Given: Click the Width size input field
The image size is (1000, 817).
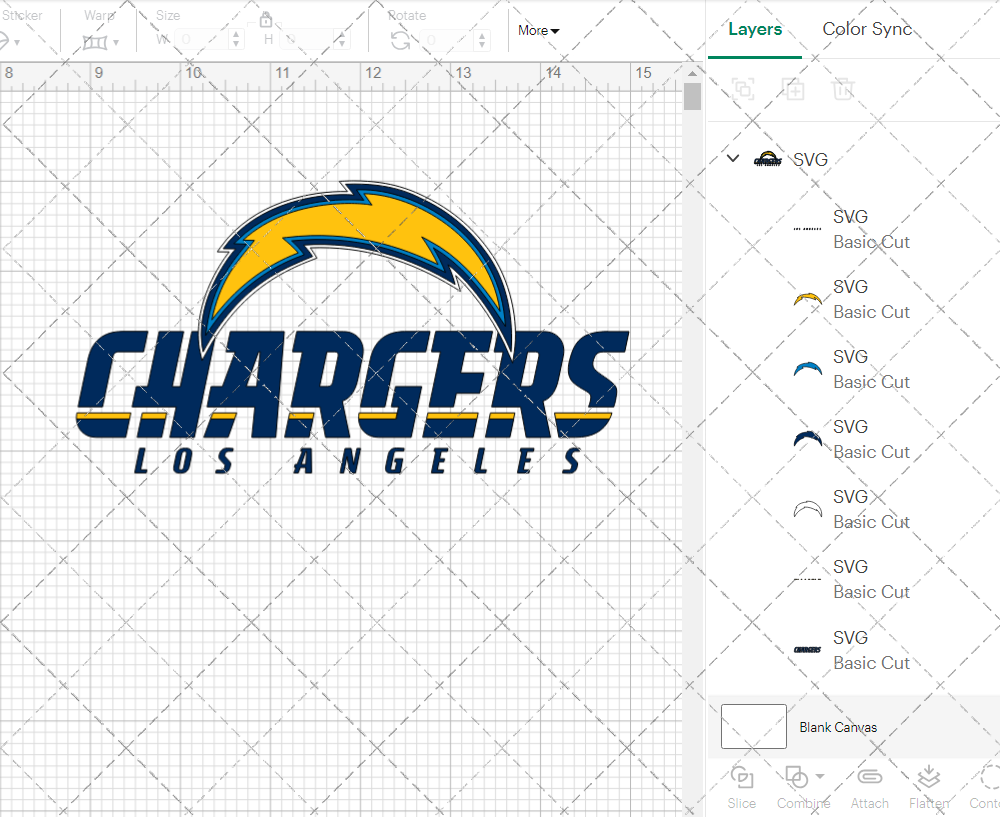Looking at the screenshot, I should pyautogui.click(x=202, y=40).
